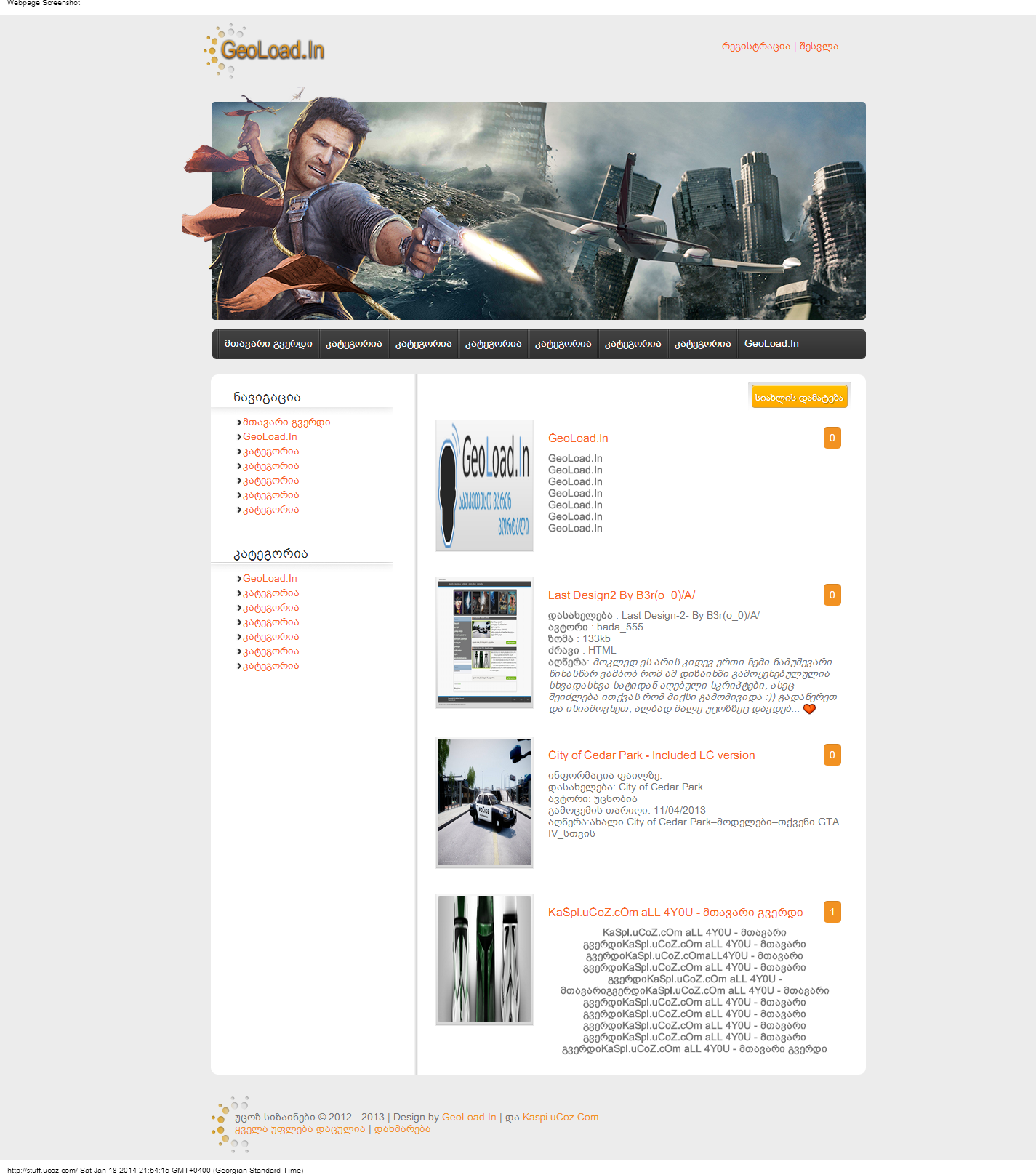This screenshot has width=1036, height=1175.
Task: Open Last Design2 By B3r(o_0)/A/ title
Action: (x=622, y=595)
